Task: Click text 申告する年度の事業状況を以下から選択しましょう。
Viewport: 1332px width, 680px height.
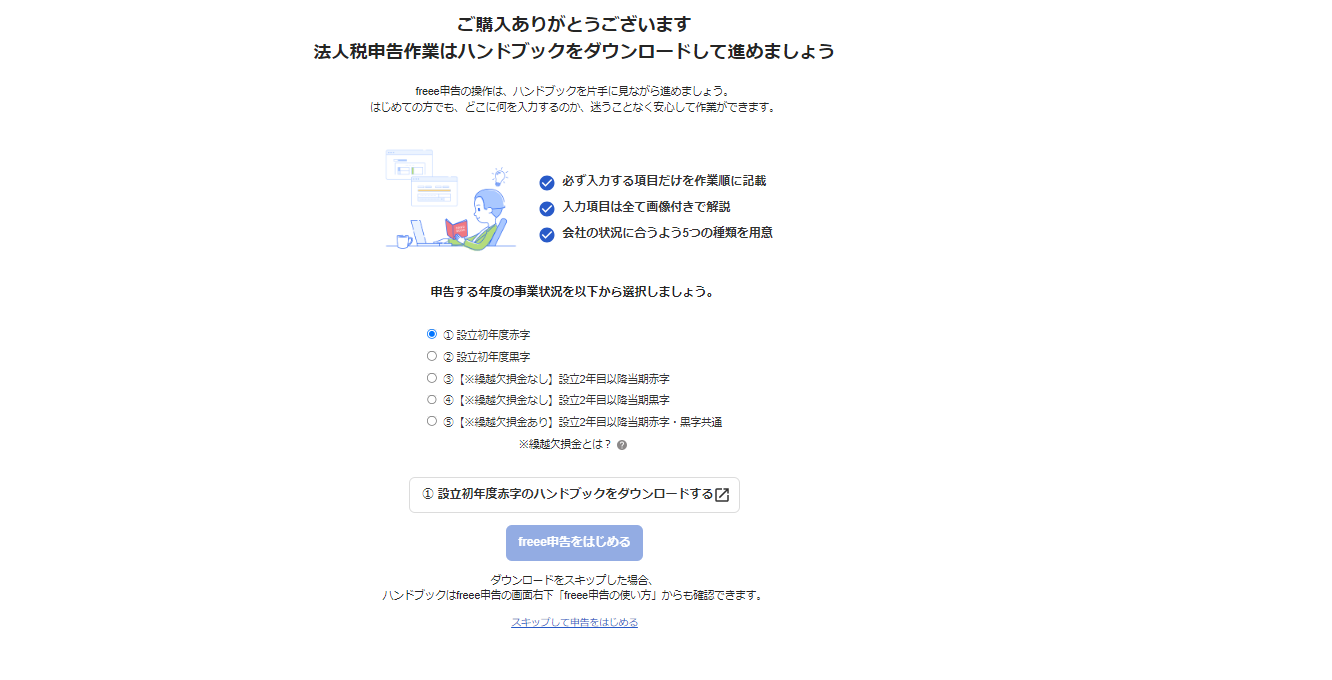Action: click(x=574, y=292)
